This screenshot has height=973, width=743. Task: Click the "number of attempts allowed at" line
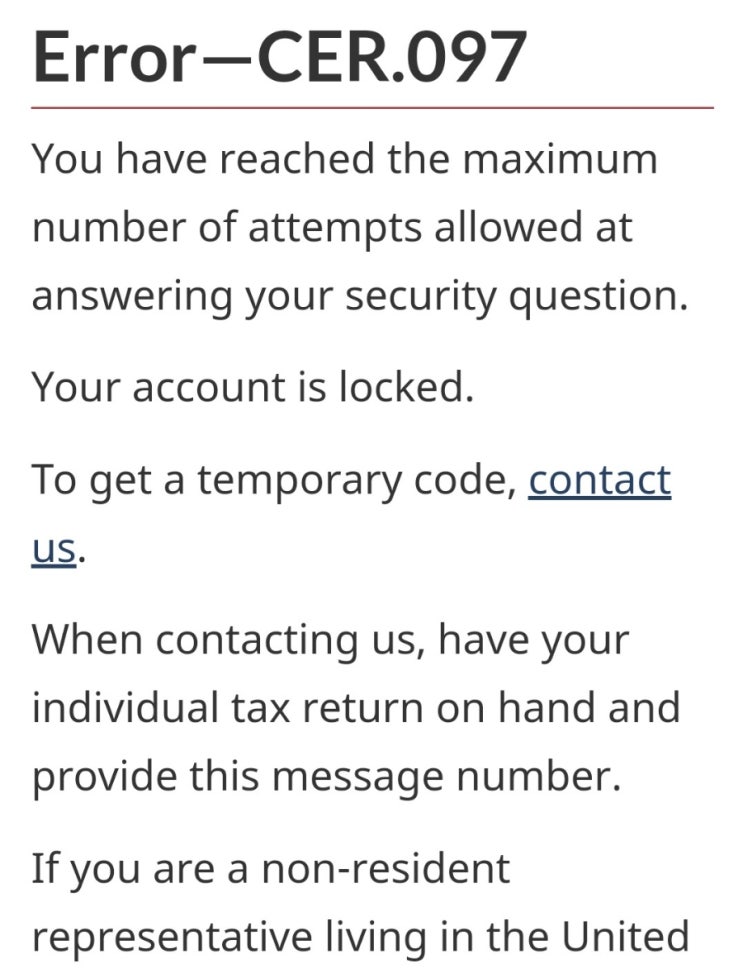tap(332, 227)
